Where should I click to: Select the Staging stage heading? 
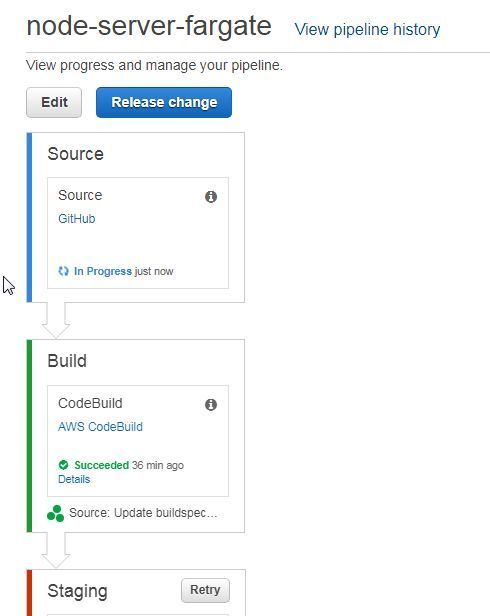77,591
